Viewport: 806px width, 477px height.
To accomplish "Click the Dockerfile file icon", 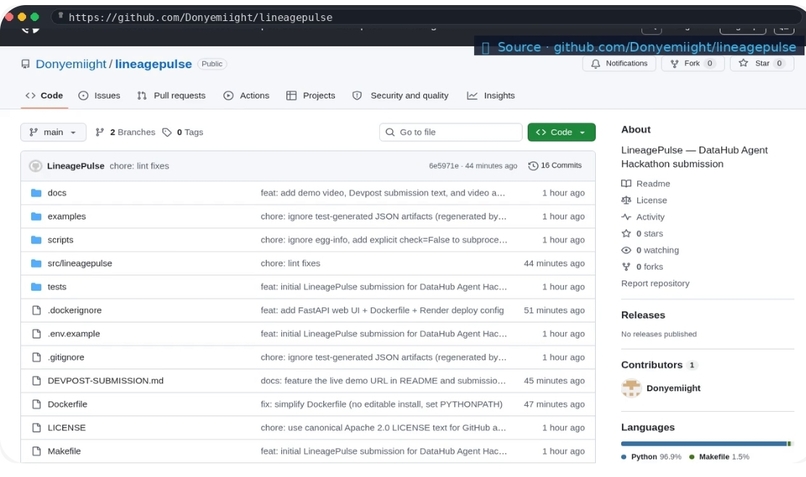I will pyautogui.click(x=36, y=404).
